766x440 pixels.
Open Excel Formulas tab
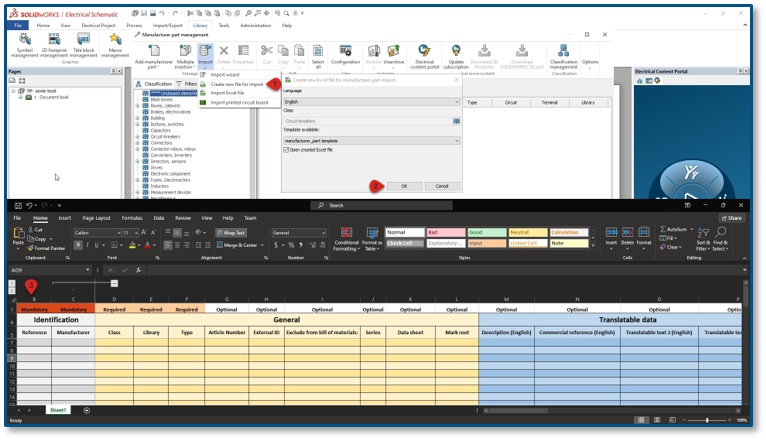coord(132,218)
